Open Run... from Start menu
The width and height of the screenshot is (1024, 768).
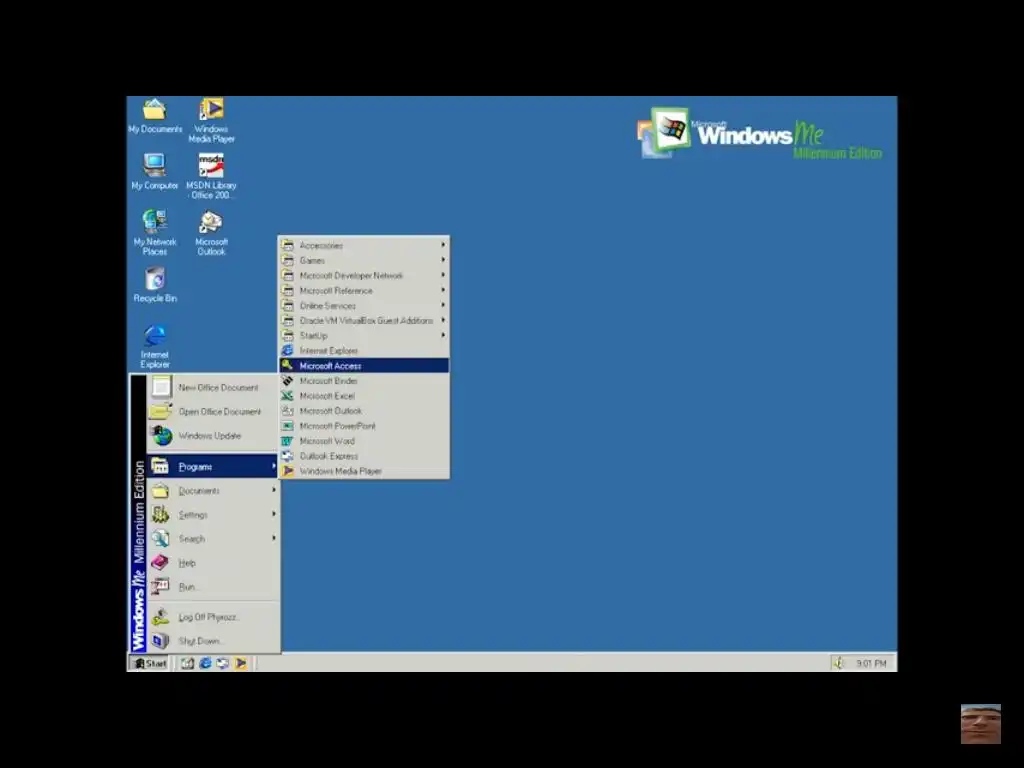point(214,587)
